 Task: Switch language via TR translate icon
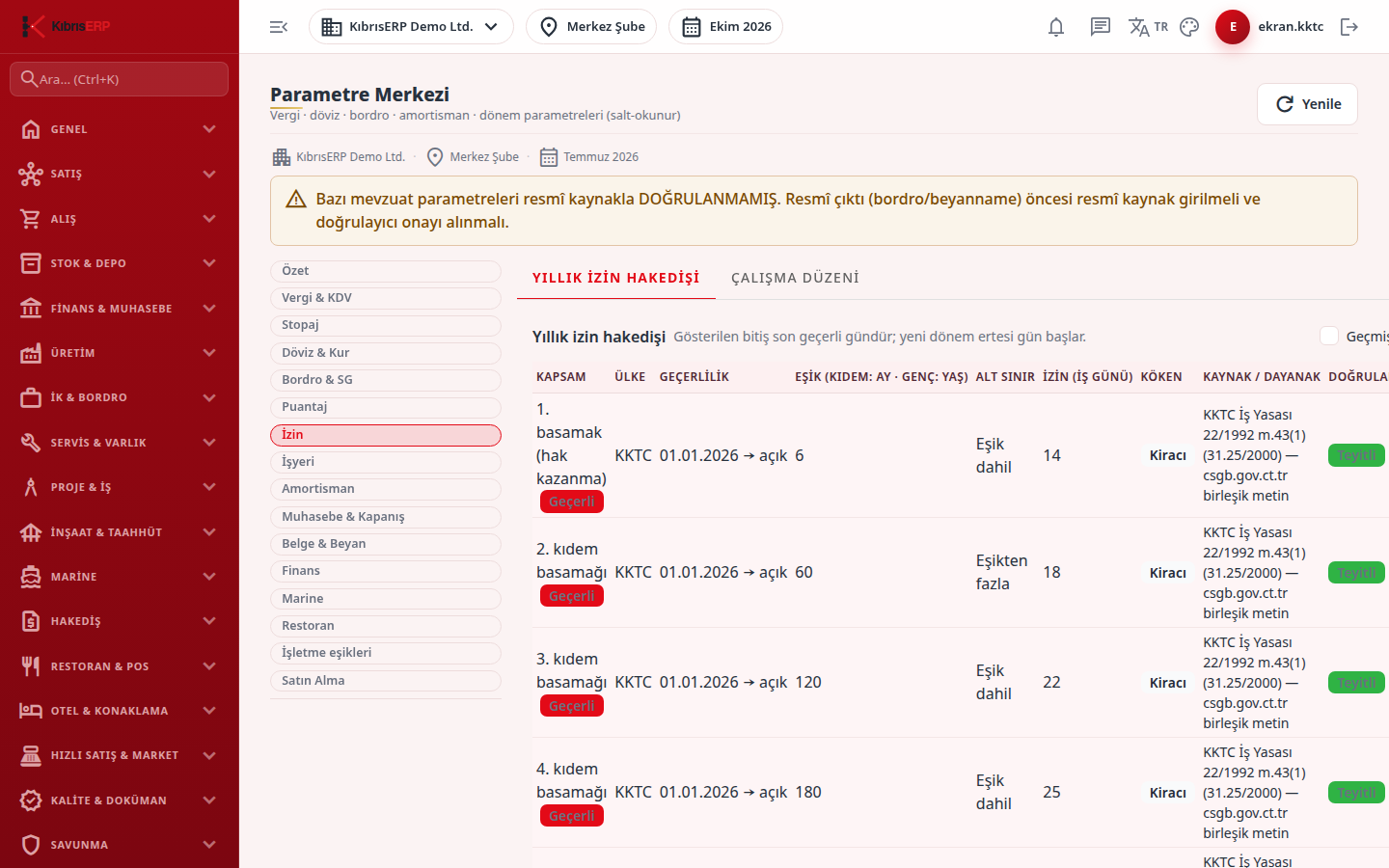coord(1148,27)
